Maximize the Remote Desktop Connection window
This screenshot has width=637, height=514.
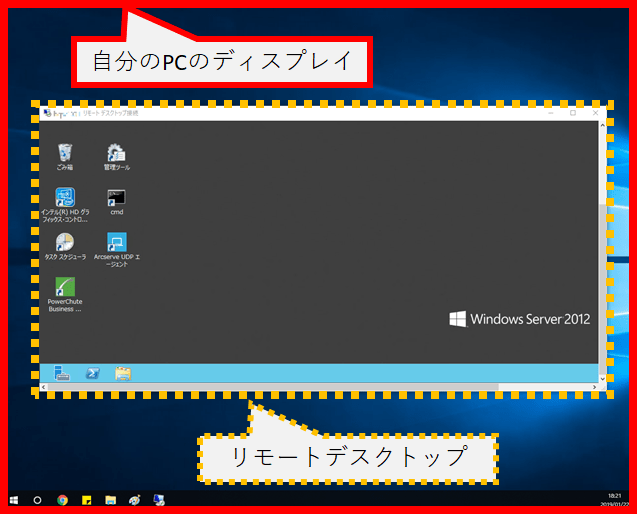coord(573,113)
